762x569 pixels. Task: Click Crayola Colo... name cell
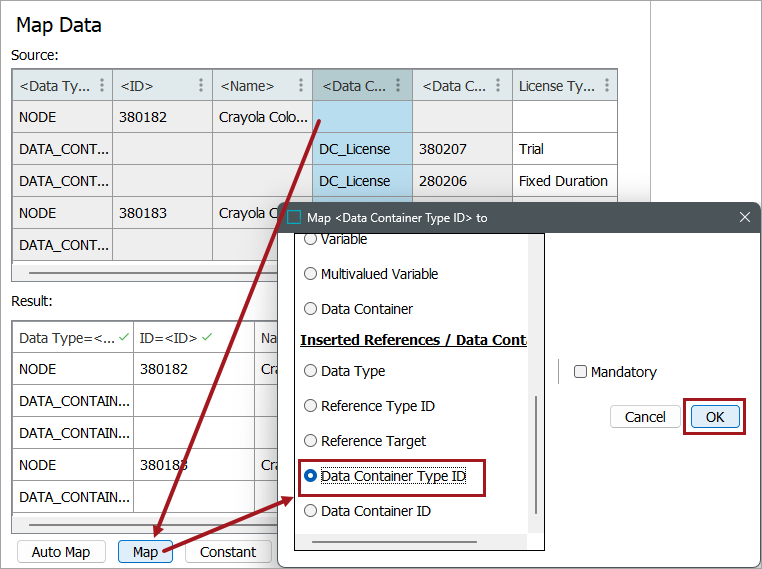pos(262,117)
